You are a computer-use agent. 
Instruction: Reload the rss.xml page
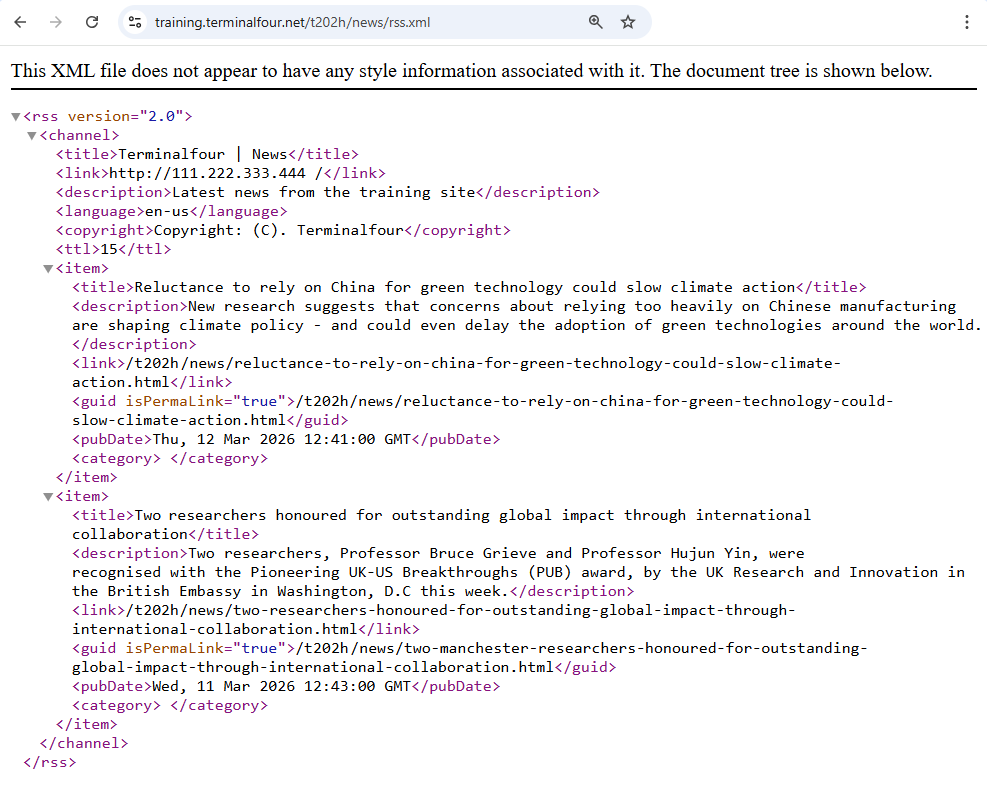91,22
